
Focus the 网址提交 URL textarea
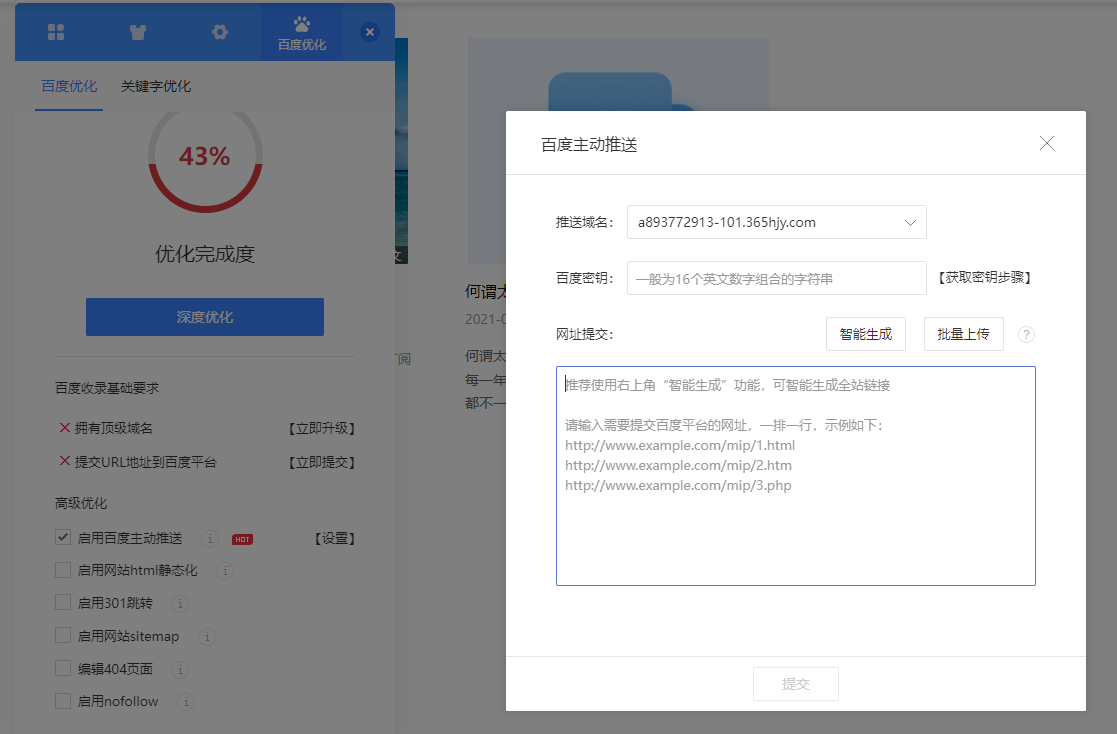click(x=796, y=476)
